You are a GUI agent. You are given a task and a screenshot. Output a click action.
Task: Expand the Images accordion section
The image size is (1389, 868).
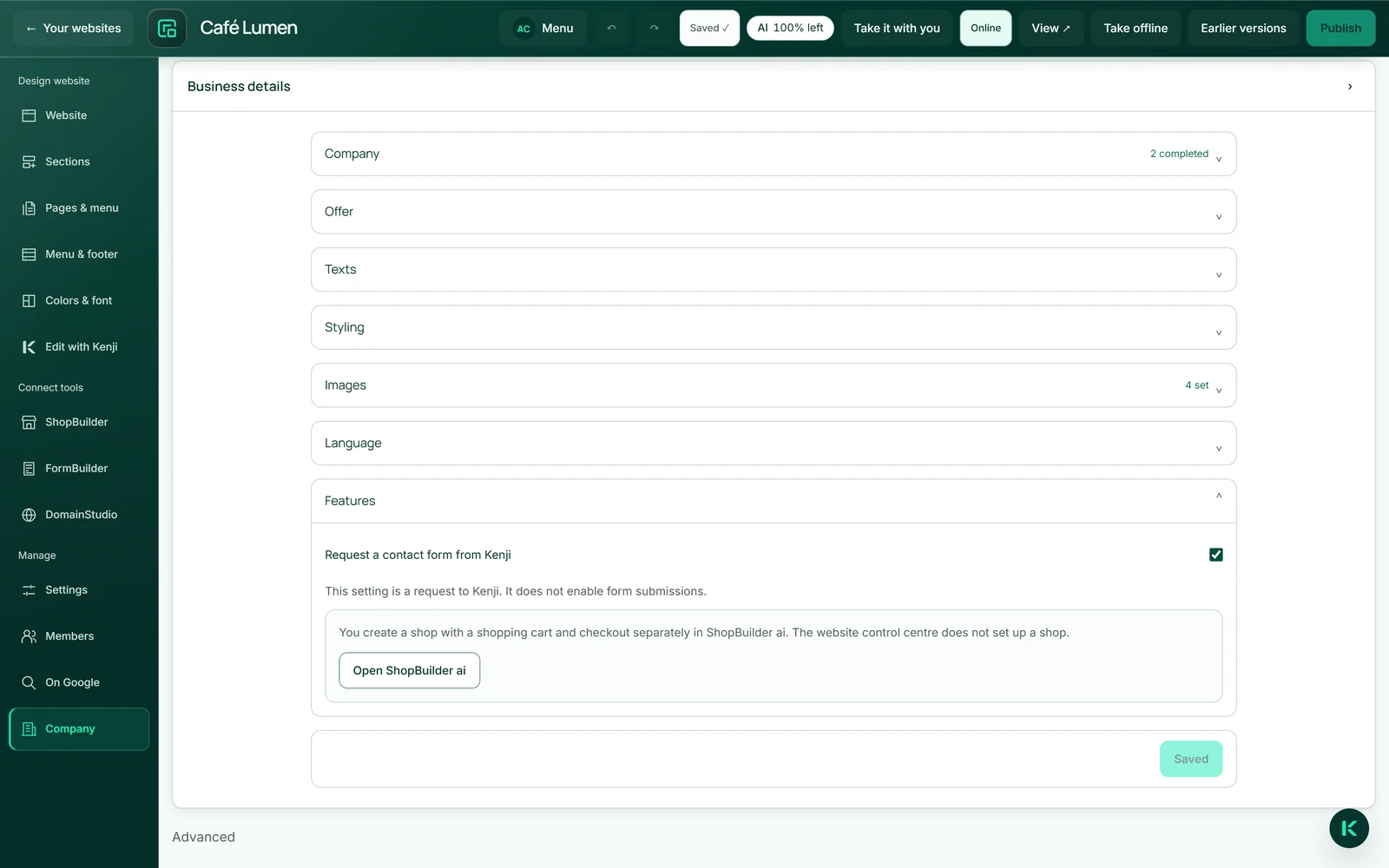(773, 385)
